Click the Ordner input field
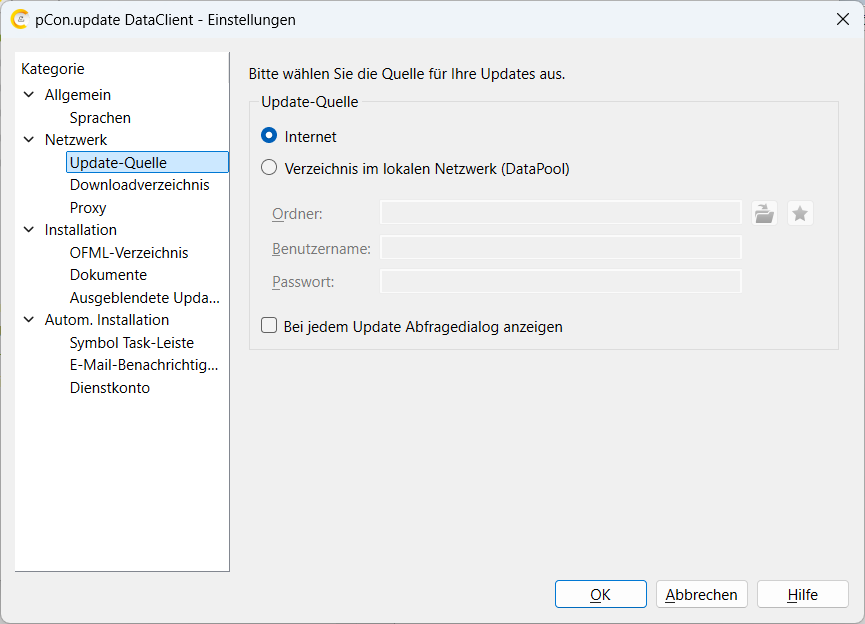Image resolution: width=865 pixels, height=624 pixels. coord(560,213)
